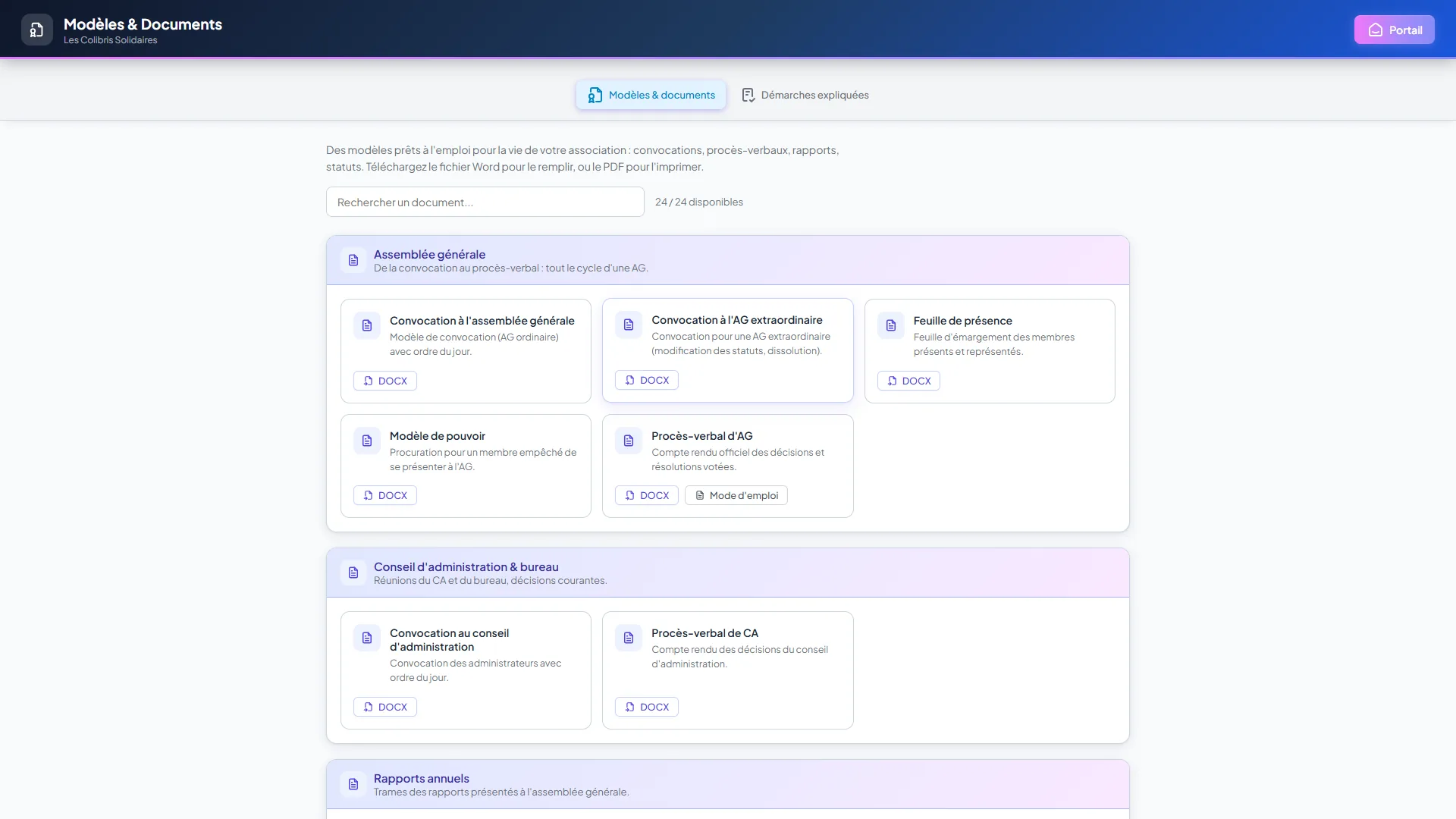Screen dimensions: 1456x819
Task: Download DOCX for Convocation à l'AG extraordinaire
Action: pos(647,380)
